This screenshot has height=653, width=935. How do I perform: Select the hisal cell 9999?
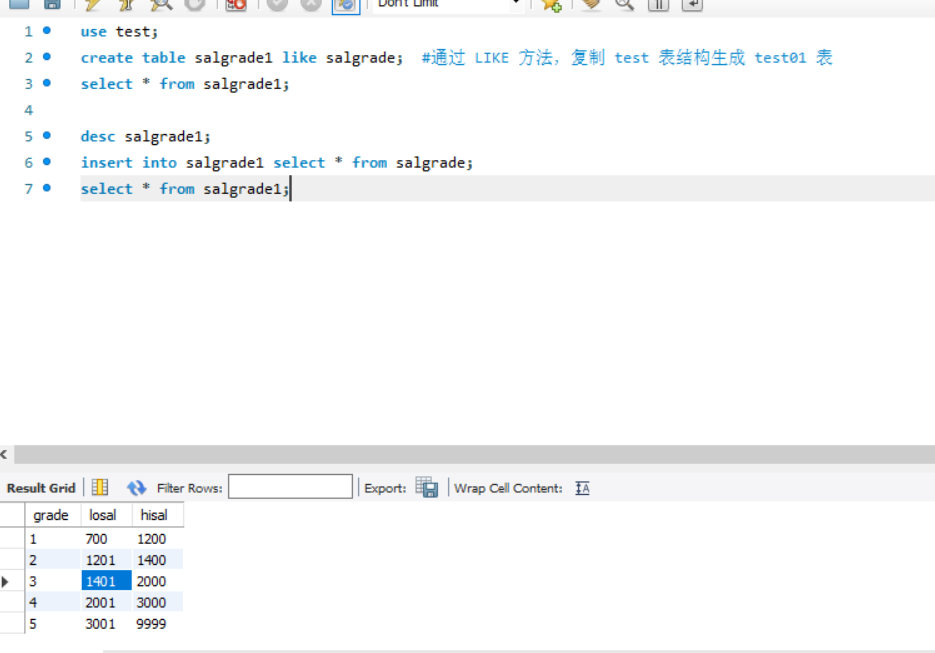157,624
